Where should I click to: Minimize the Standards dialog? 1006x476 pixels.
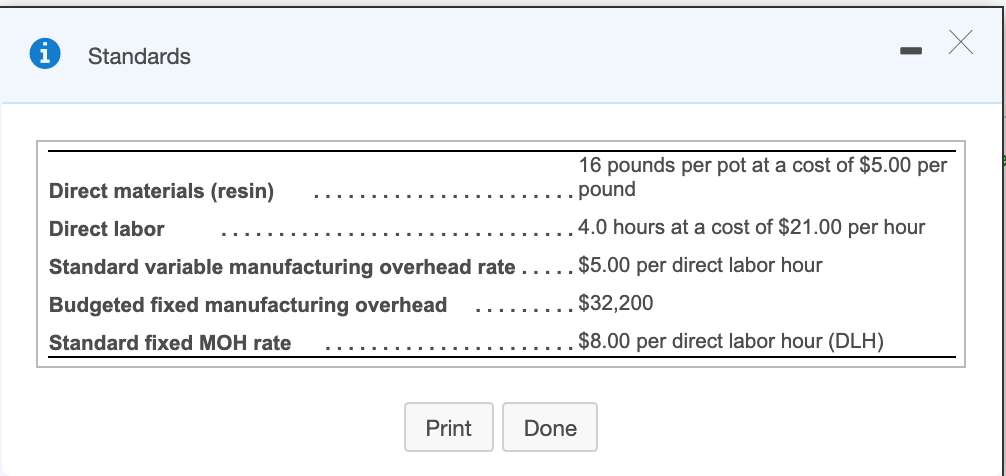click(911, 51)
